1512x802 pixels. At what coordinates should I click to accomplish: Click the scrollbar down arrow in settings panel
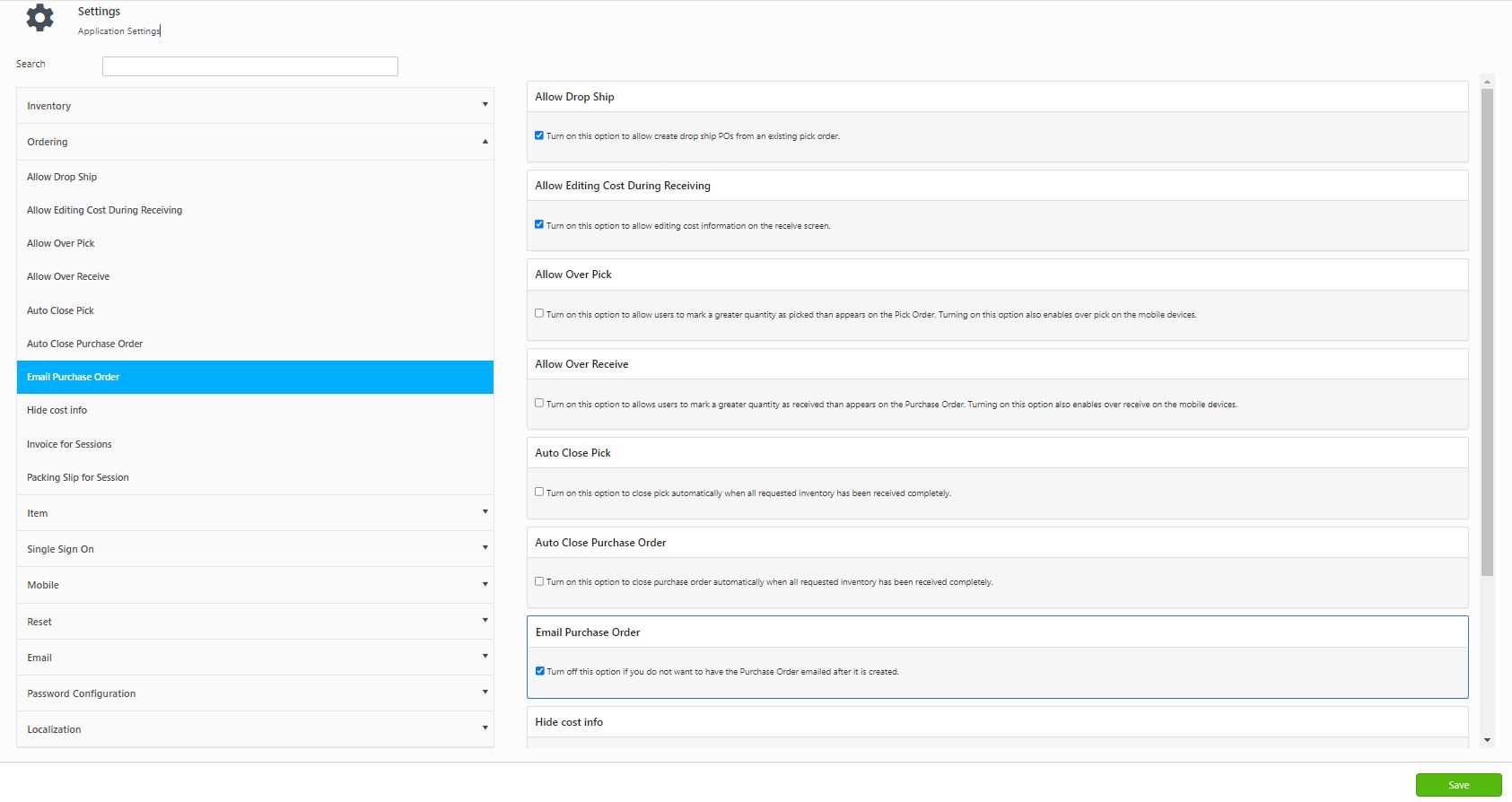pos(1487,740)
